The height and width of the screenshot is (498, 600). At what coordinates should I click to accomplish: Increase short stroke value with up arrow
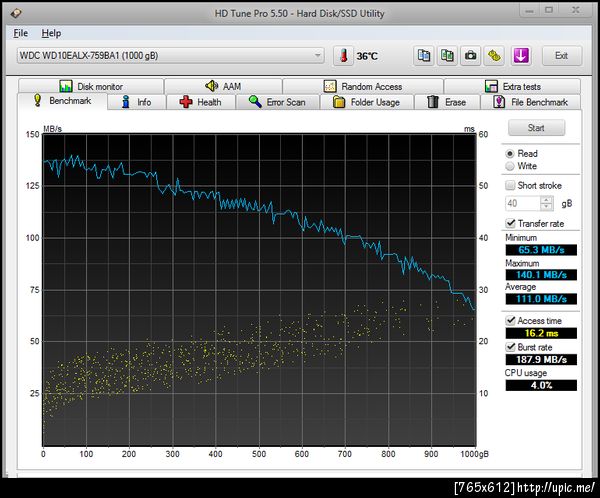click(x=547, y=200)
